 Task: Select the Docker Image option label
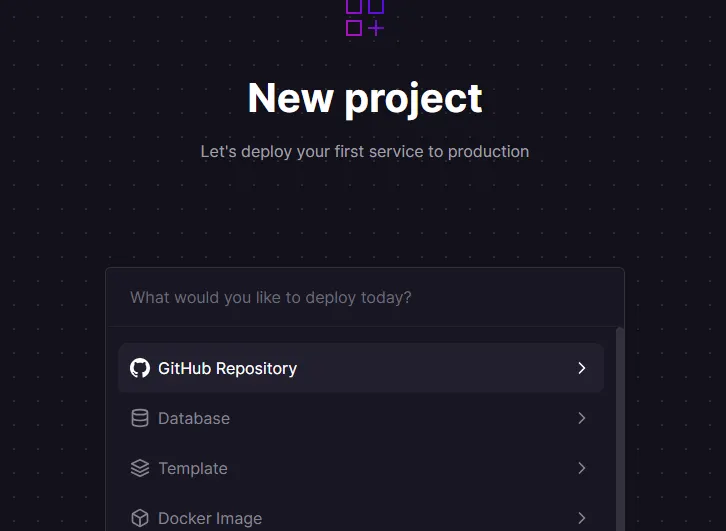tap(210, 518)
